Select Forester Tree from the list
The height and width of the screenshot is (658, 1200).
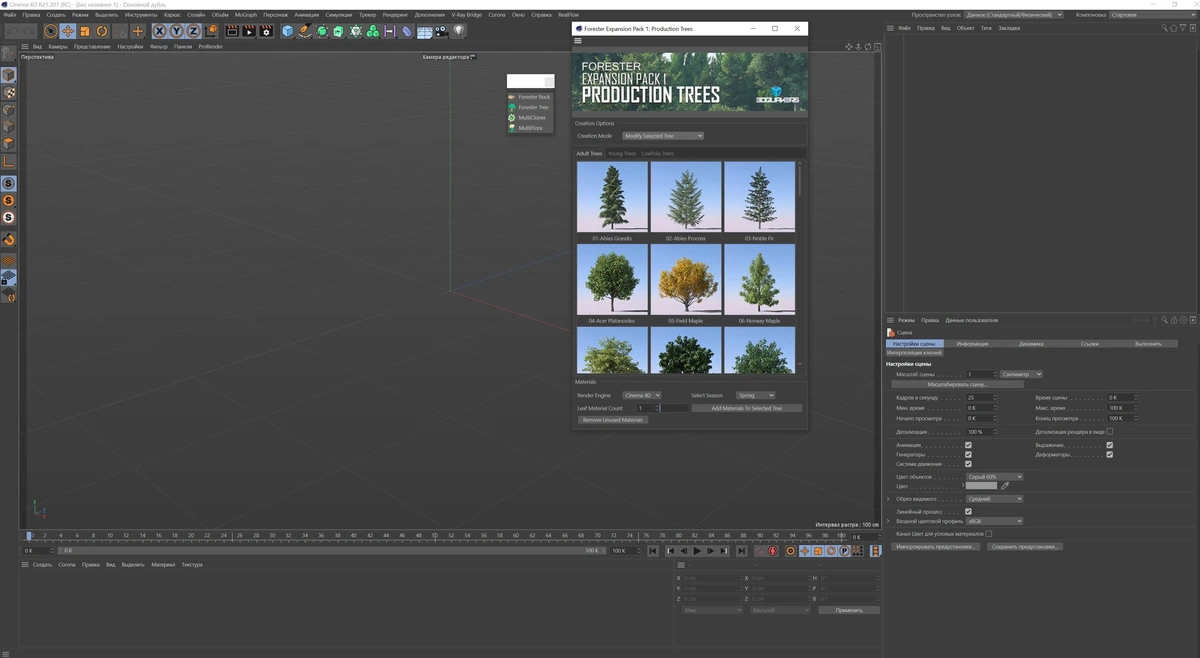click(x=530, y=107)
